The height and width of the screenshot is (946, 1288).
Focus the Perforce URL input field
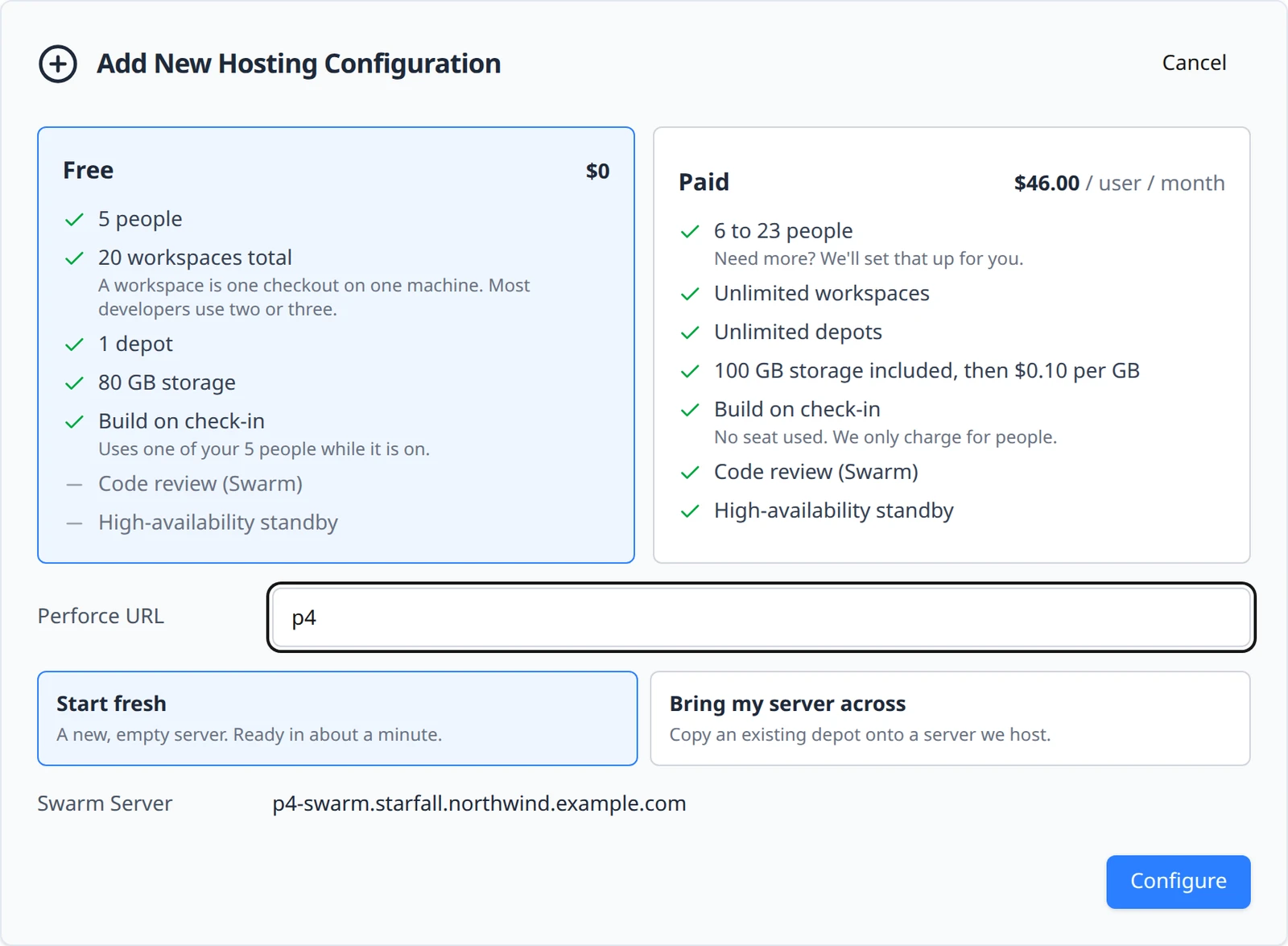761,618
